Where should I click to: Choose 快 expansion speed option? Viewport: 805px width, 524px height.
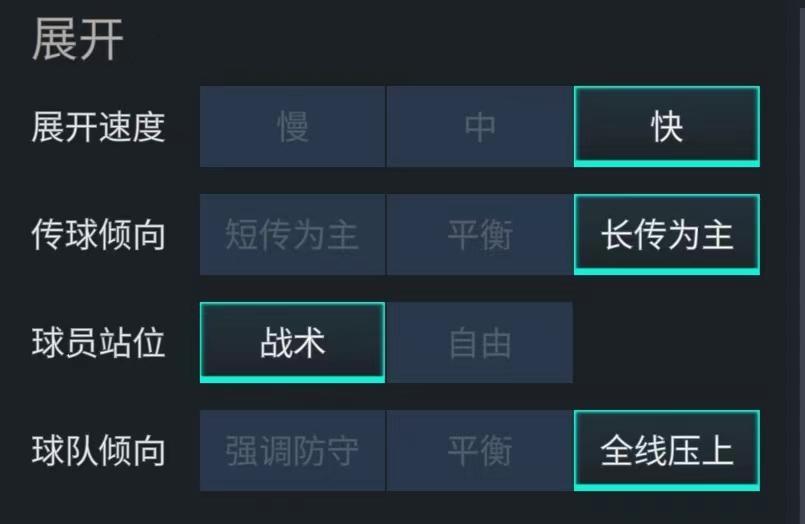(666, 127)
